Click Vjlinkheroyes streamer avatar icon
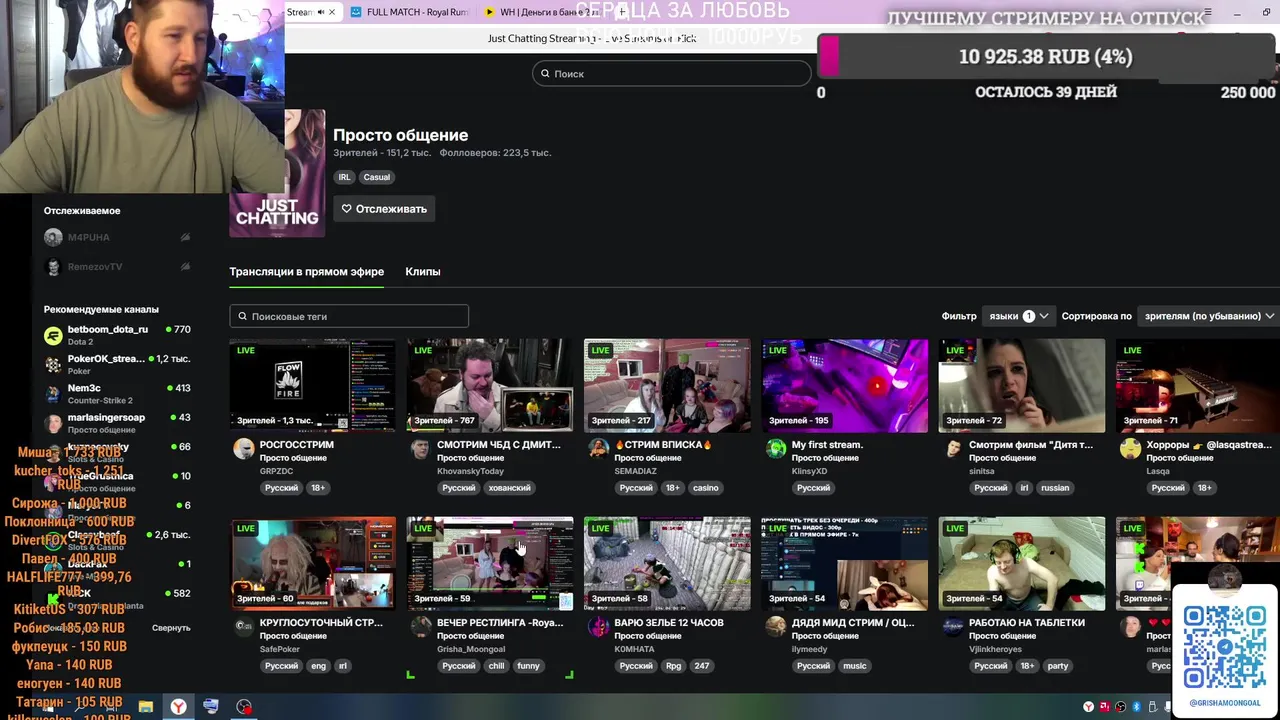This screenshot has height=720, width=1280. (x=953, y=626)
